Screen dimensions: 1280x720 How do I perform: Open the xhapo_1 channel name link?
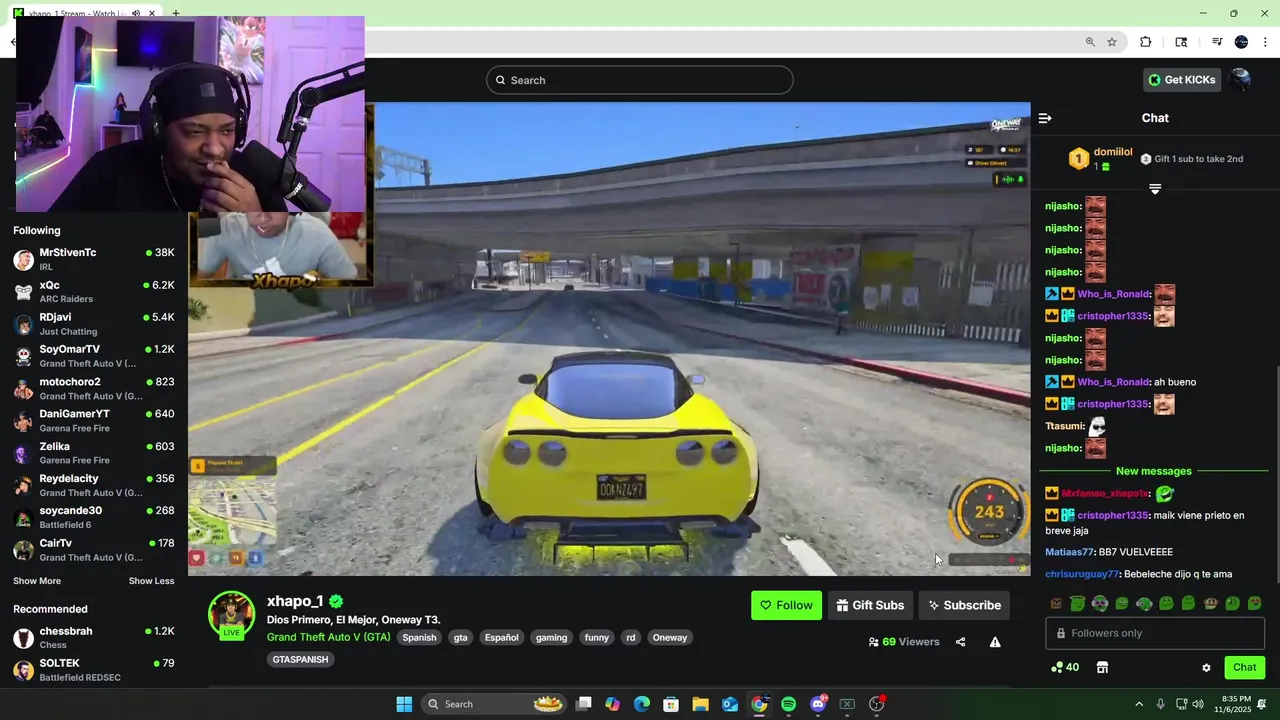pyautogui.click(x=295, y=601)
